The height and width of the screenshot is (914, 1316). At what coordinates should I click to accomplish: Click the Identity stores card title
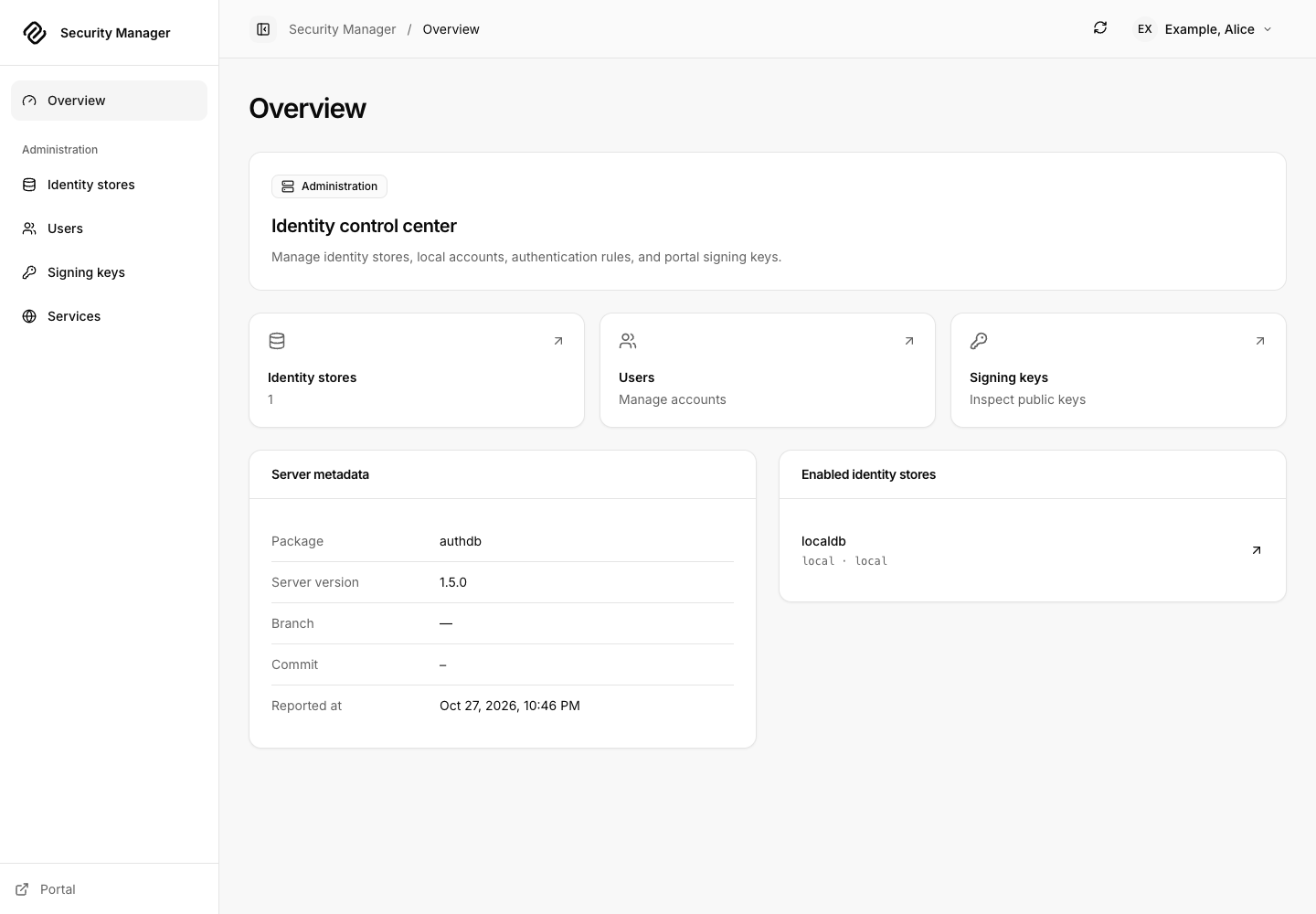click(x=313, y=377)
